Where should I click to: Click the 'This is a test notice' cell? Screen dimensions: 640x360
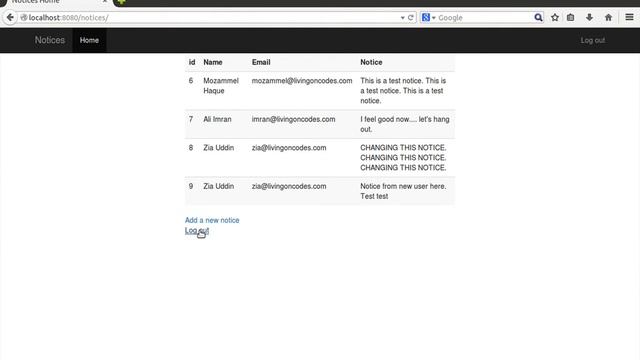pos(403,91)
